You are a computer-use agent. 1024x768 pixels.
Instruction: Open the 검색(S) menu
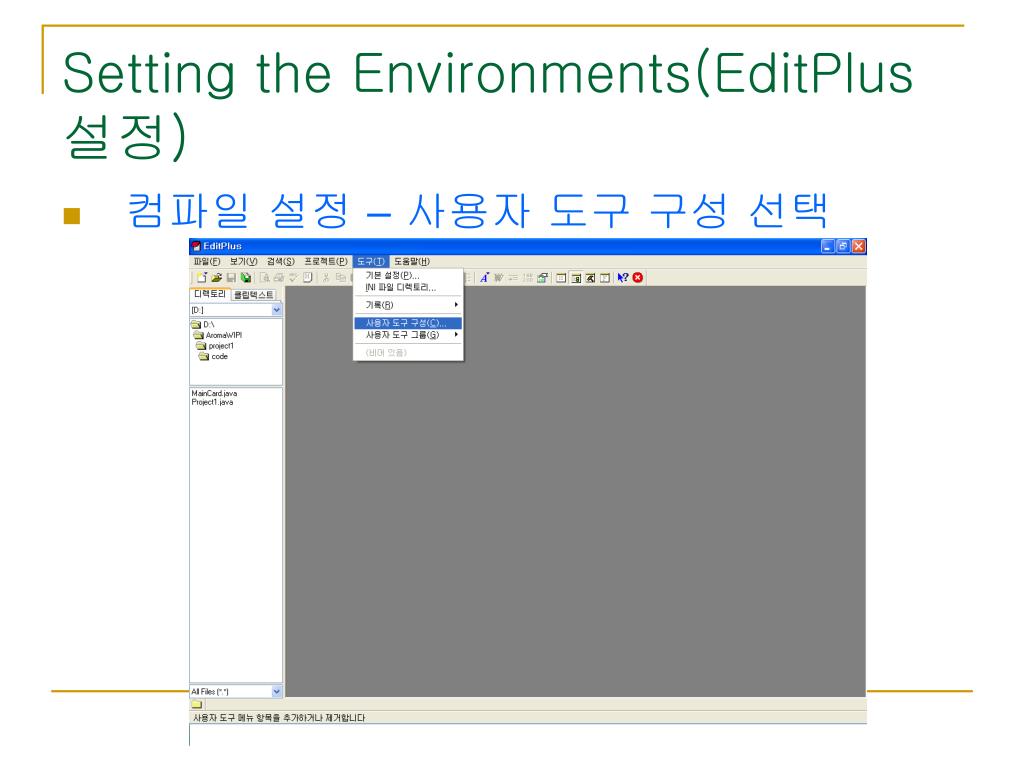point(281,261)
